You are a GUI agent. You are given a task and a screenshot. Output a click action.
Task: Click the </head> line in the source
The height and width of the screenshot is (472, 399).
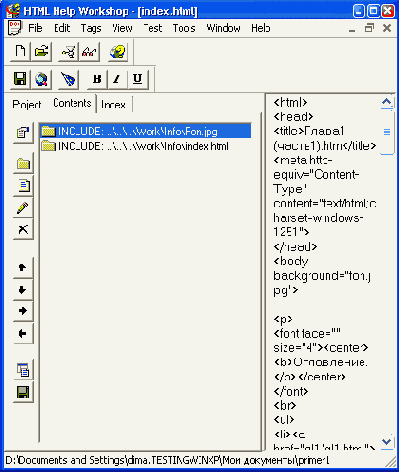295,247
